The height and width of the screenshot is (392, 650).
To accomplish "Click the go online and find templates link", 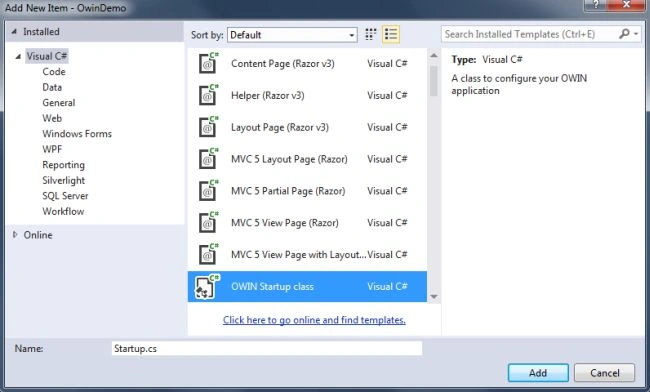I will pos(314,320).
